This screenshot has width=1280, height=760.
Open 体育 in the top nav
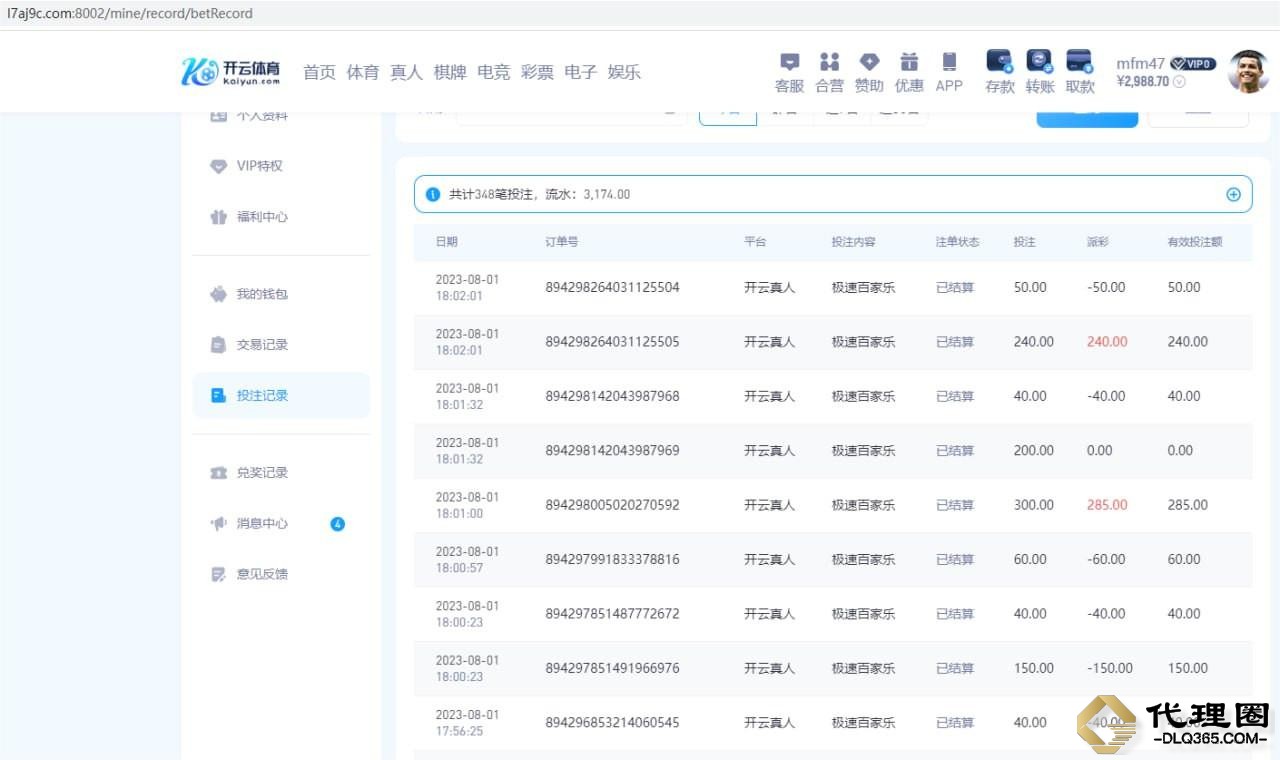coord(363,72)
